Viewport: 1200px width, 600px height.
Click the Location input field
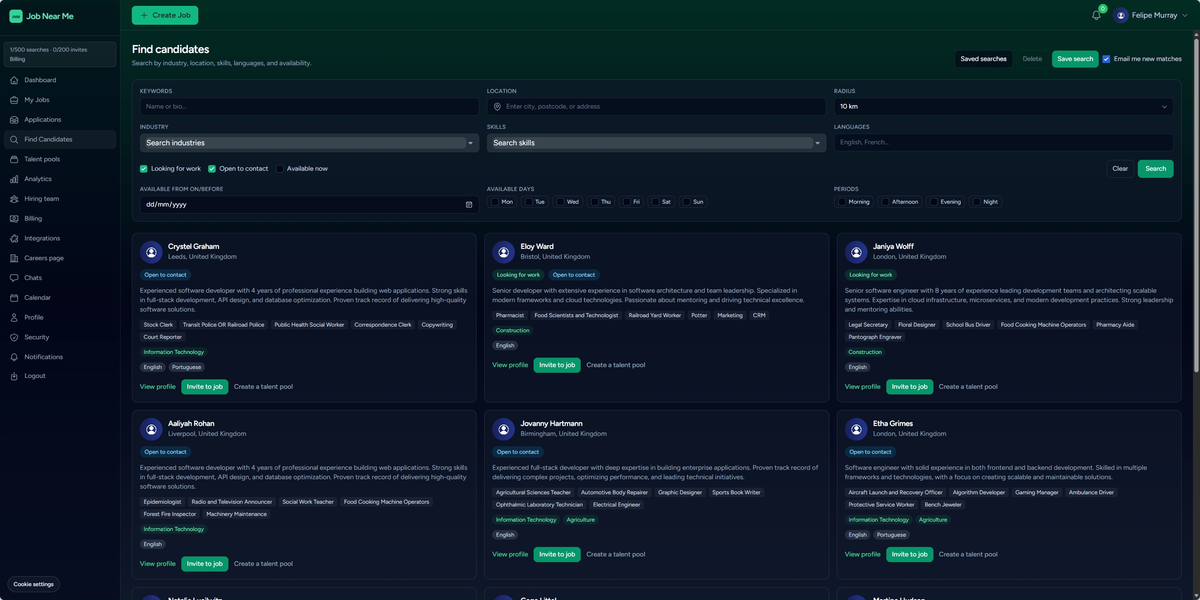tap(656, 106)
